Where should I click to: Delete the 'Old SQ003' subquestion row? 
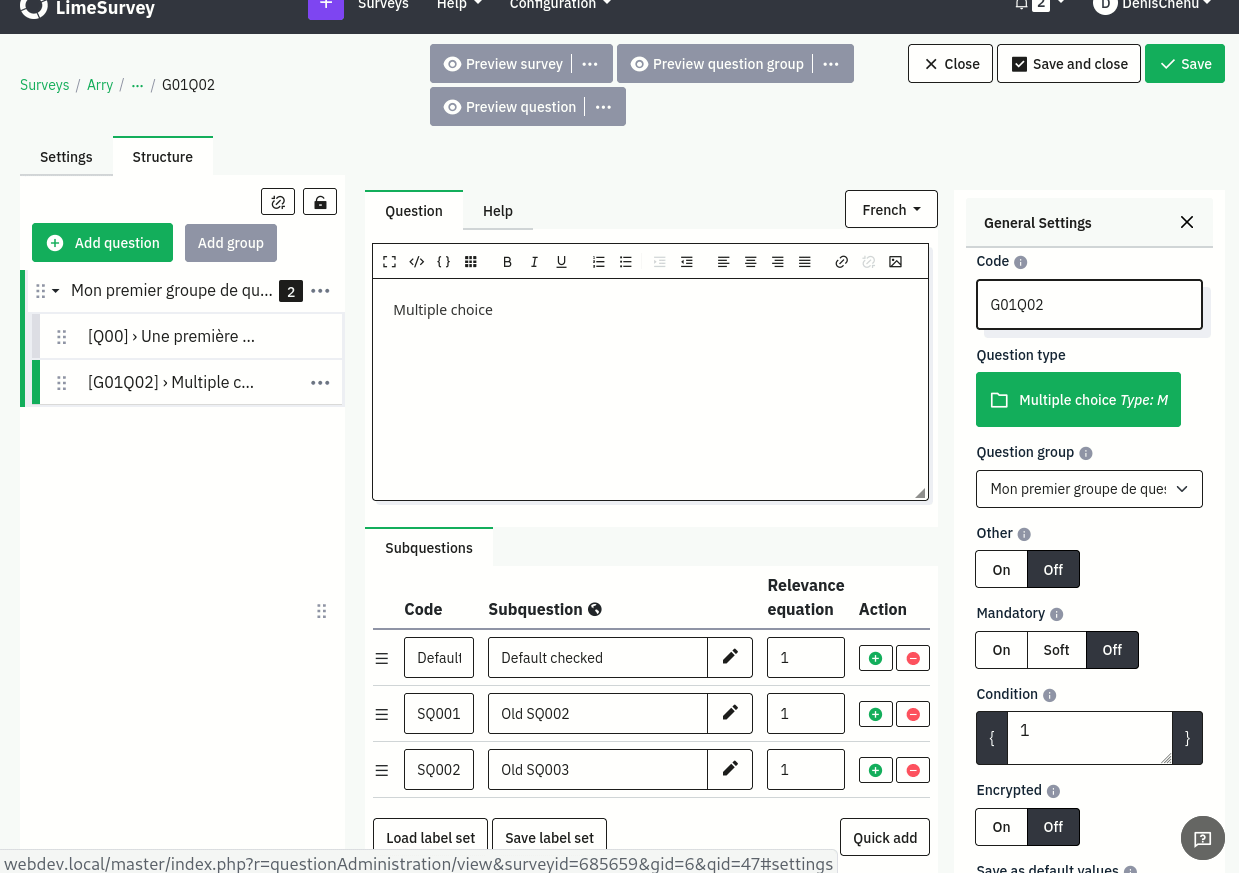coord(913,770)
